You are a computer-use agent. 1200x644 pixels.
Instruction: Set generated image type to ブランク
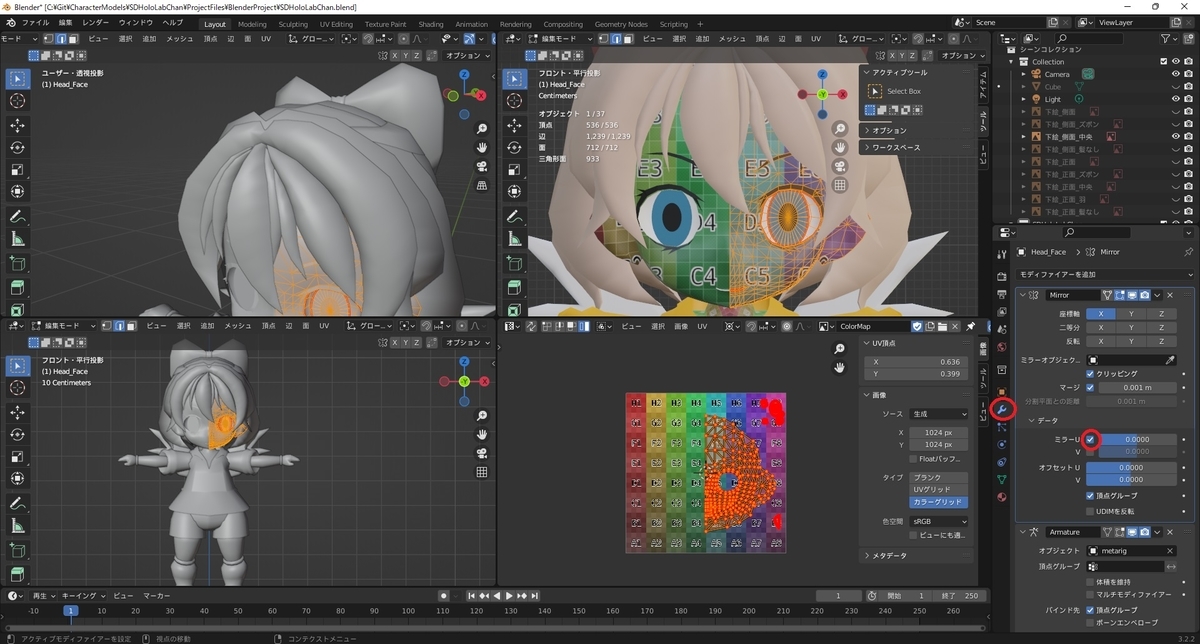pyautogui.click(x=939, y=477)
